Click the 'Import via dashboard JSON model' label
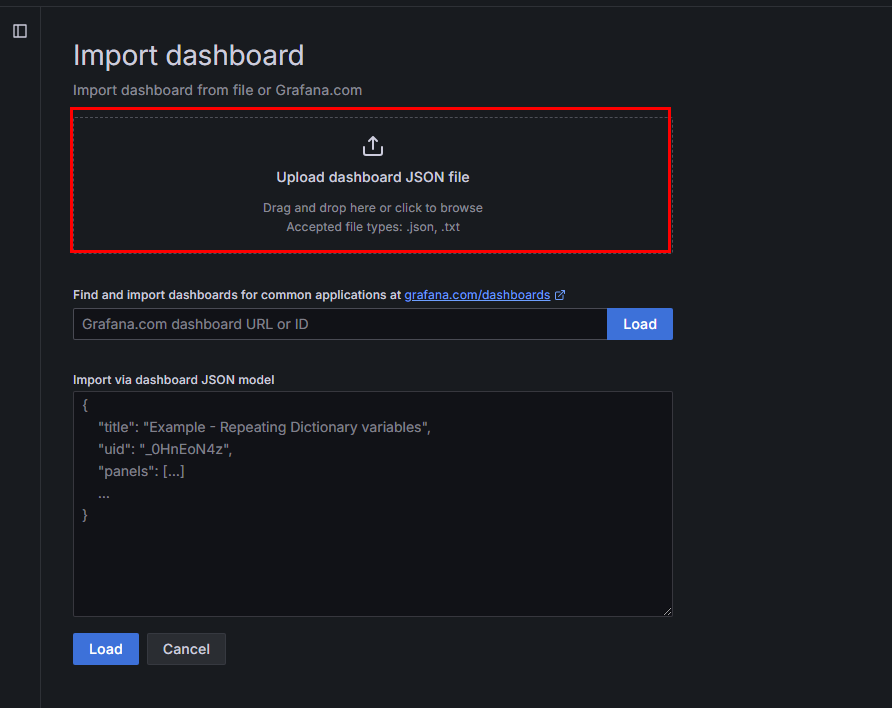 (174, 380)
